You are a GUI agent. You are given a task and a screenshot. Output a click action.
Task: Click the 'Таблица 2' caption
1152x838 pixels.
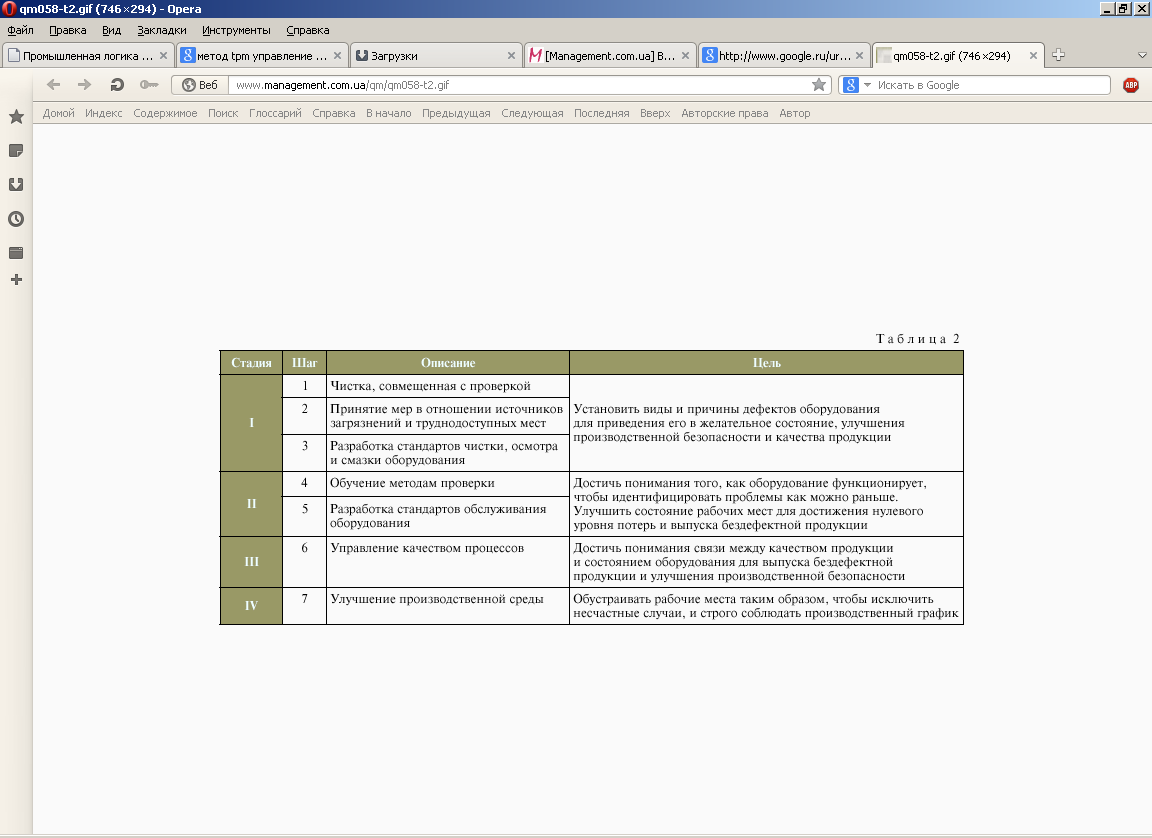coord(918,339)
